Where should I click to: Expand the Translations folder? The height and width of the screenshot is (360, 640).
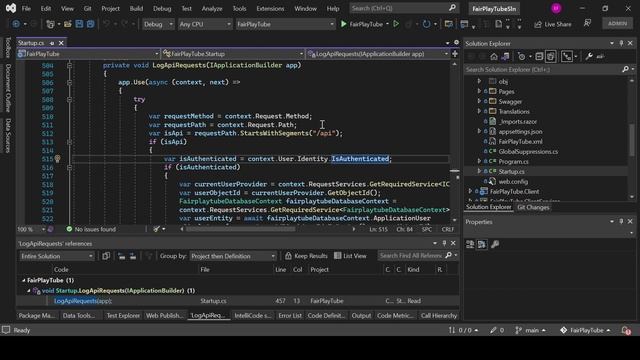pyautogui.click(x=479, y=111)
